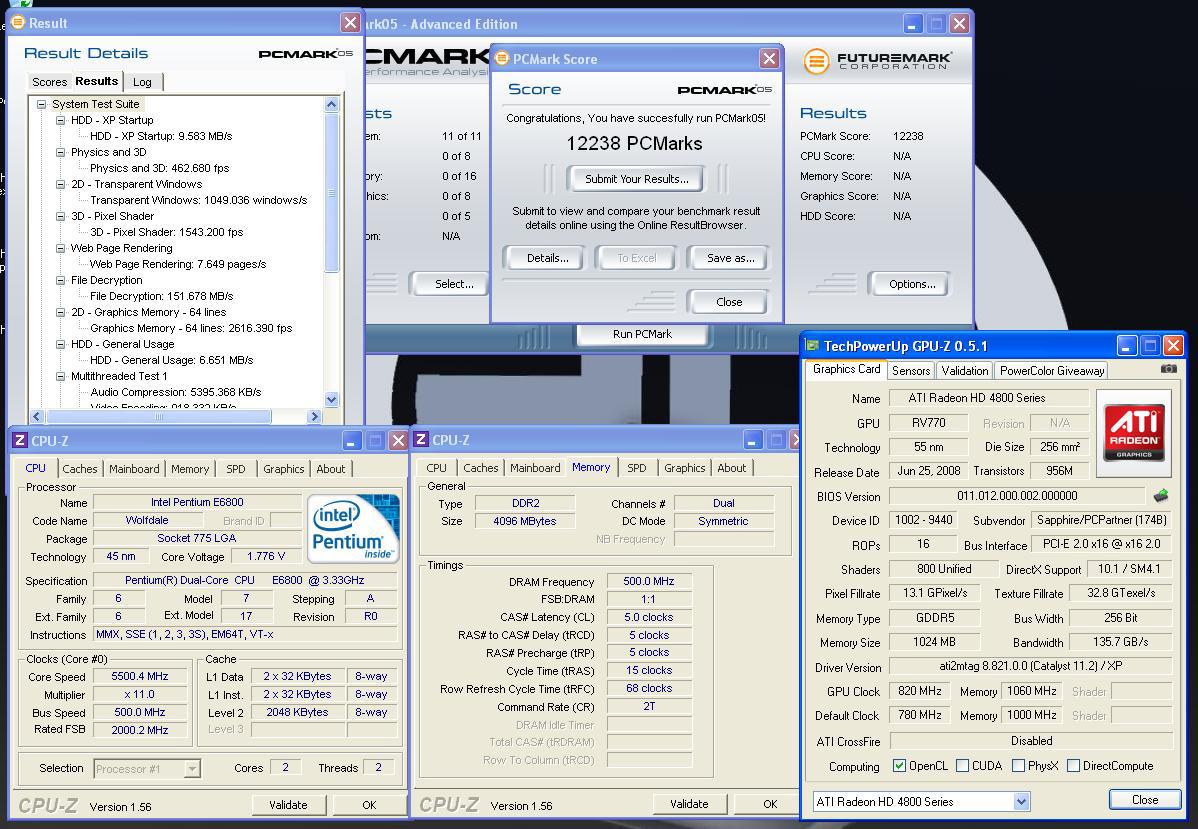Enable the OpenCL checkbox in GPU-Z
This screenshot has width=1198, height=829.
click(899, 766)
